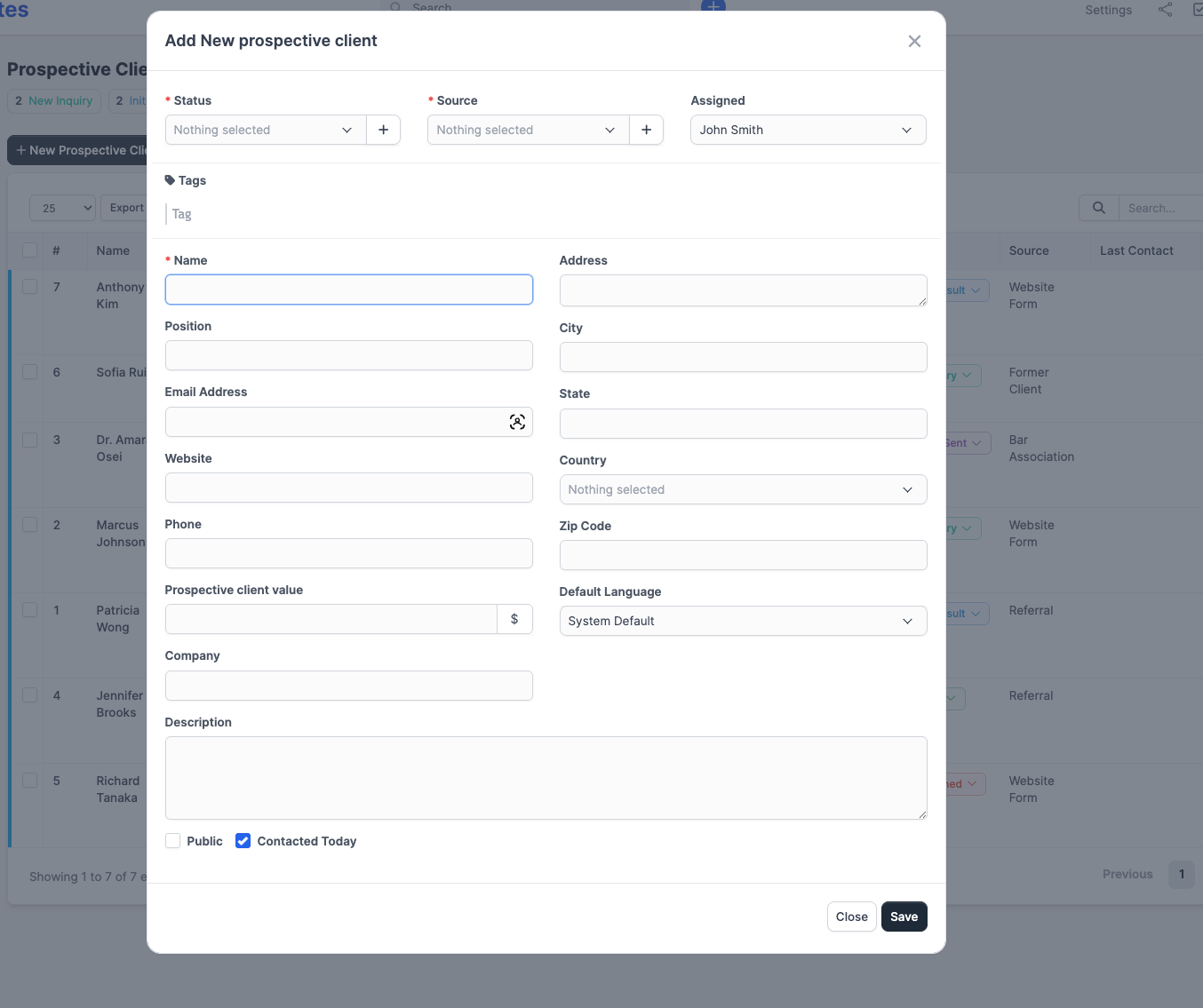
Task: Go to page 1 in pagination
Action: (x=1182, y=874)
